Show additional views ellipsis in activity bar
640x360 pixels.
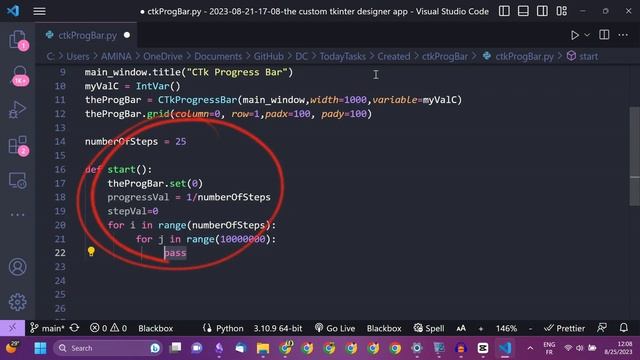tap(17, 214)
